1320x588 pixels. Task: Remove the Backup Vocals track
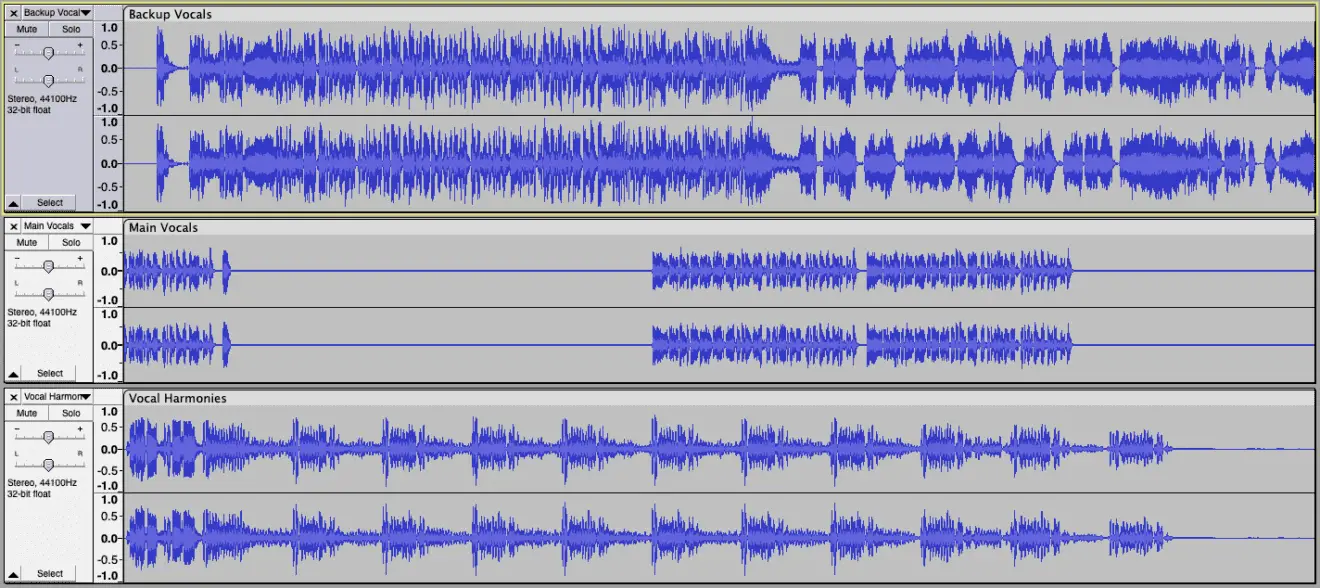click(13, 13)
